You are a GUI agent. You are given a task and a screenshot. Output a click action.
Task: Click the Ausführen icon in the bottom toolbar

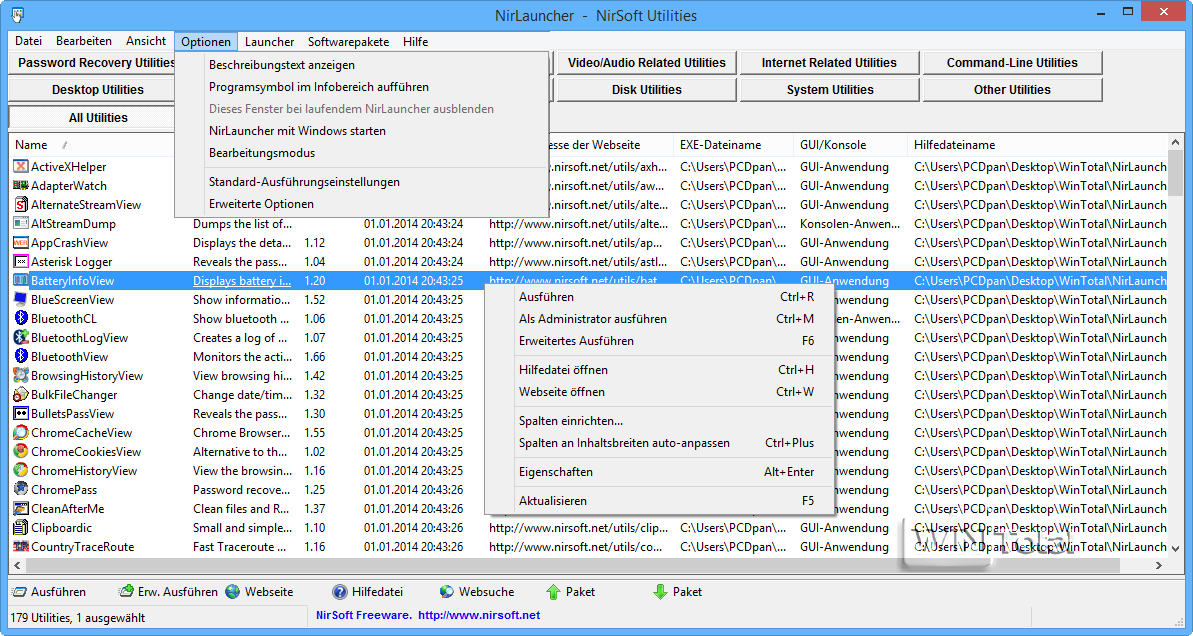point(20,592)
